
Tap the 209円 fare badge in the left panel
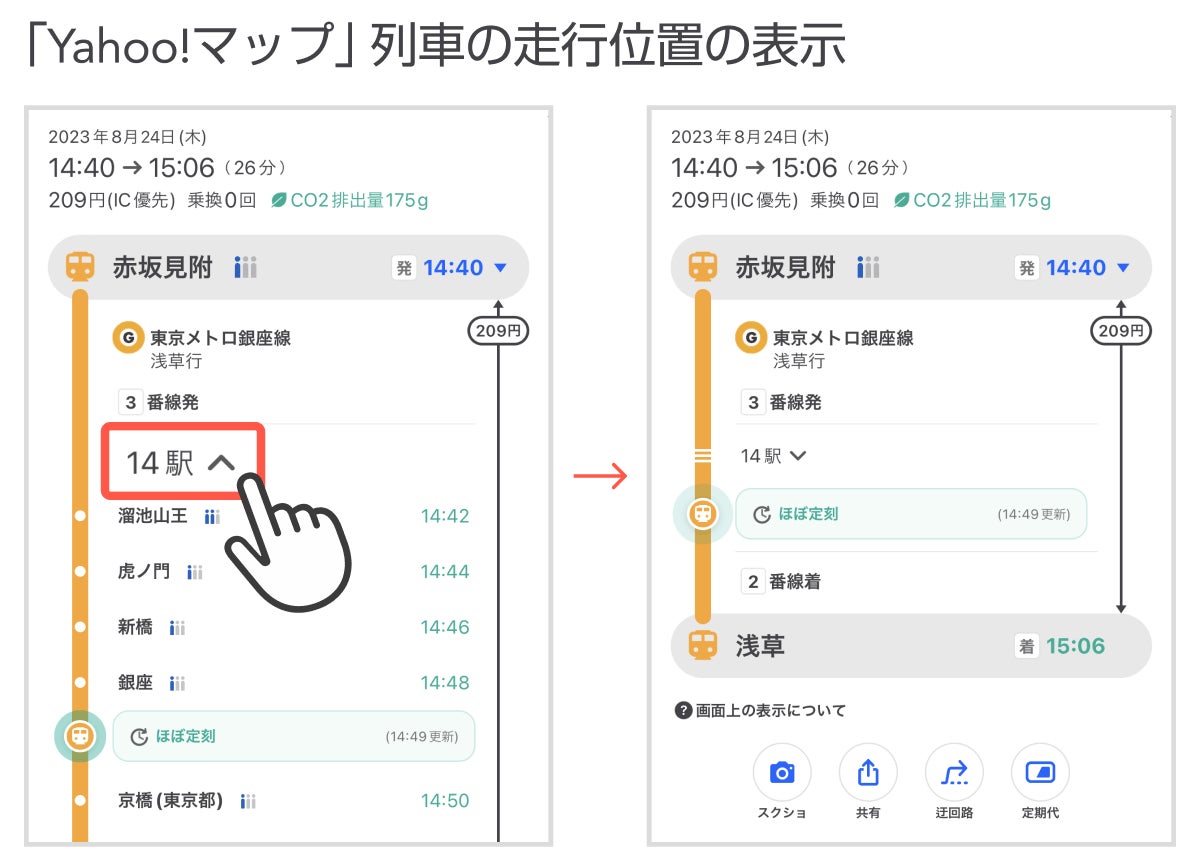498,330
